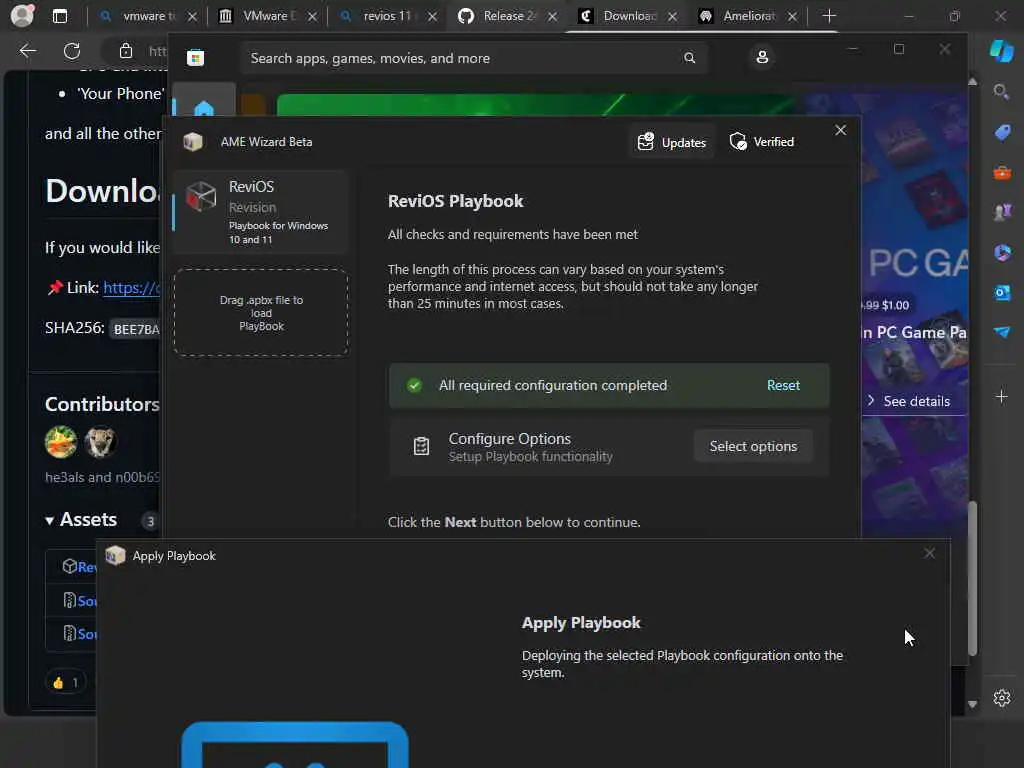The image size is (1024, 768).
Task: Click the SHA256 hash value BEE7BA
Action: tap(136, 328)
